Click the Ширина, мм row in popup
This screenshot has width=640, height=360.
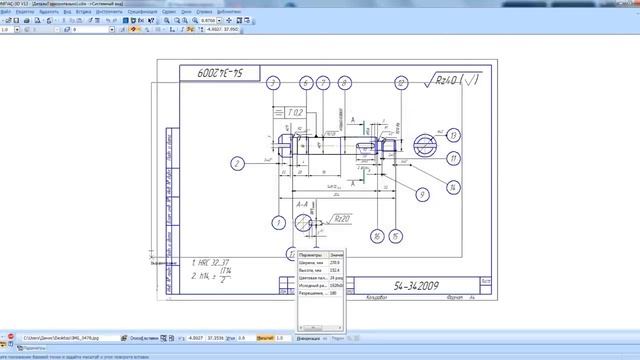[320, 262]
